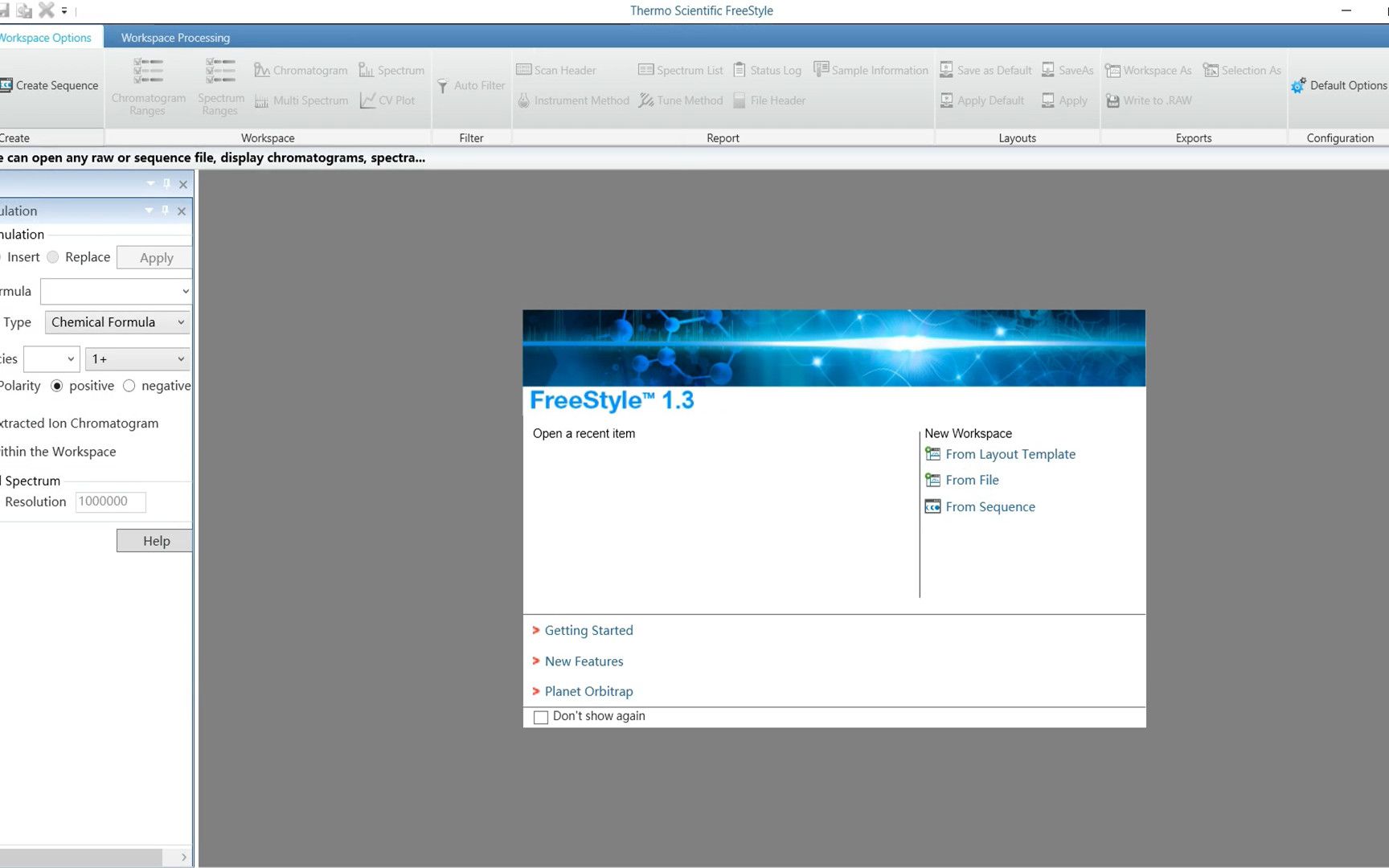The height and width of the screenshot is (868, 1389).
Task: Click the horizontal scrollbar right arrow
Action: click(x=184, y=858)
